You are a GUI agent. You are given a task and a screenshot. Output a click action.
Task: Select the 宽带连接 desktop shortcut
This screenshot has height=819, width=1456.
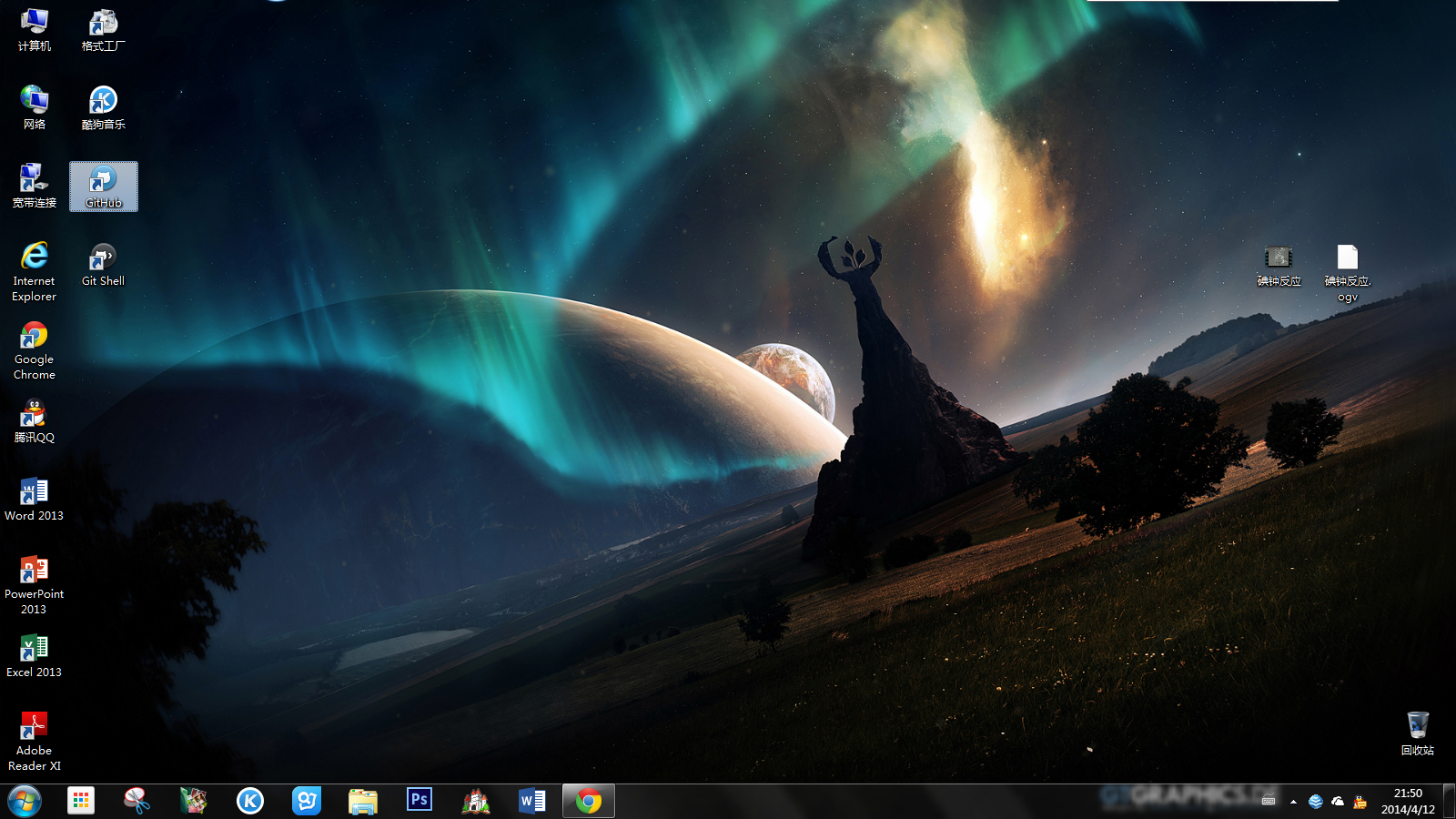point(35,186)
